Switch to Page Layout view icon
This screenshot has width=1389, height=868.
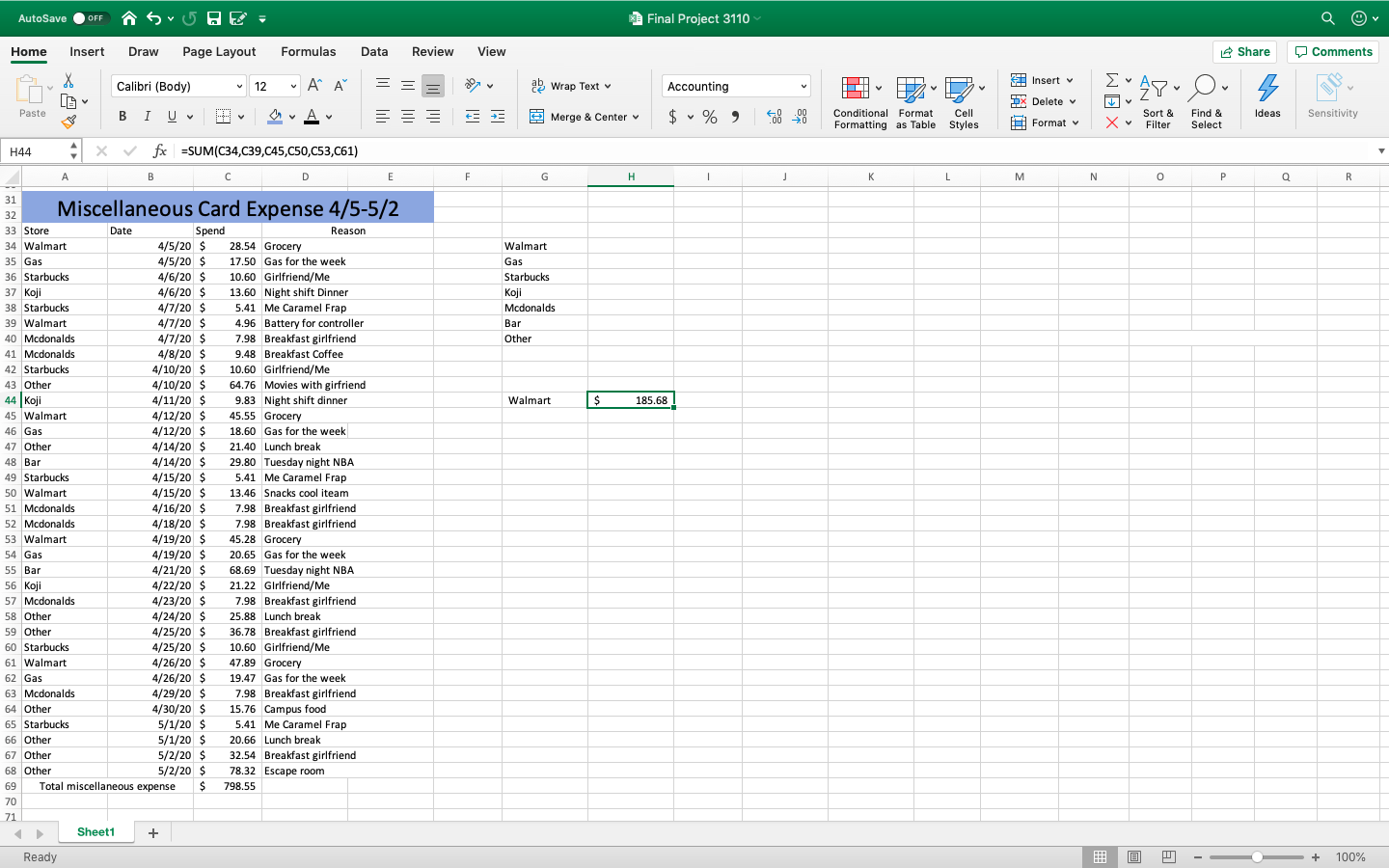point(1134,856)
